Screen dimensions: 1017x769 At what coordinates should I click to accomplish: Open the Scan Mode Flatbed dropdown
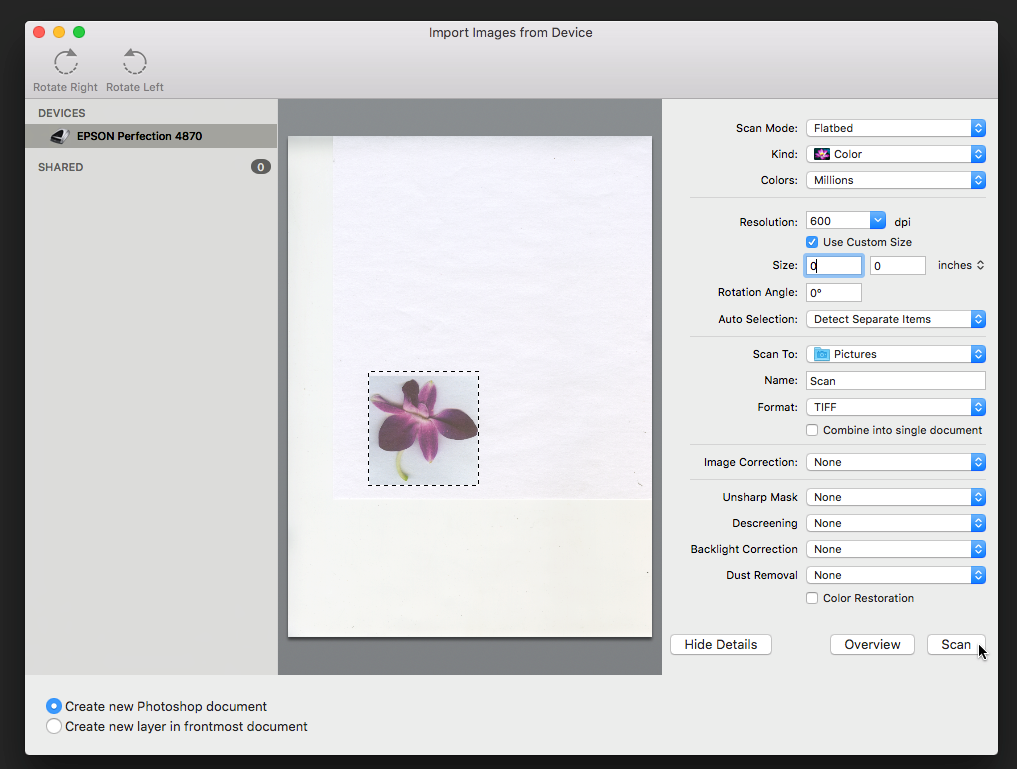895,128
